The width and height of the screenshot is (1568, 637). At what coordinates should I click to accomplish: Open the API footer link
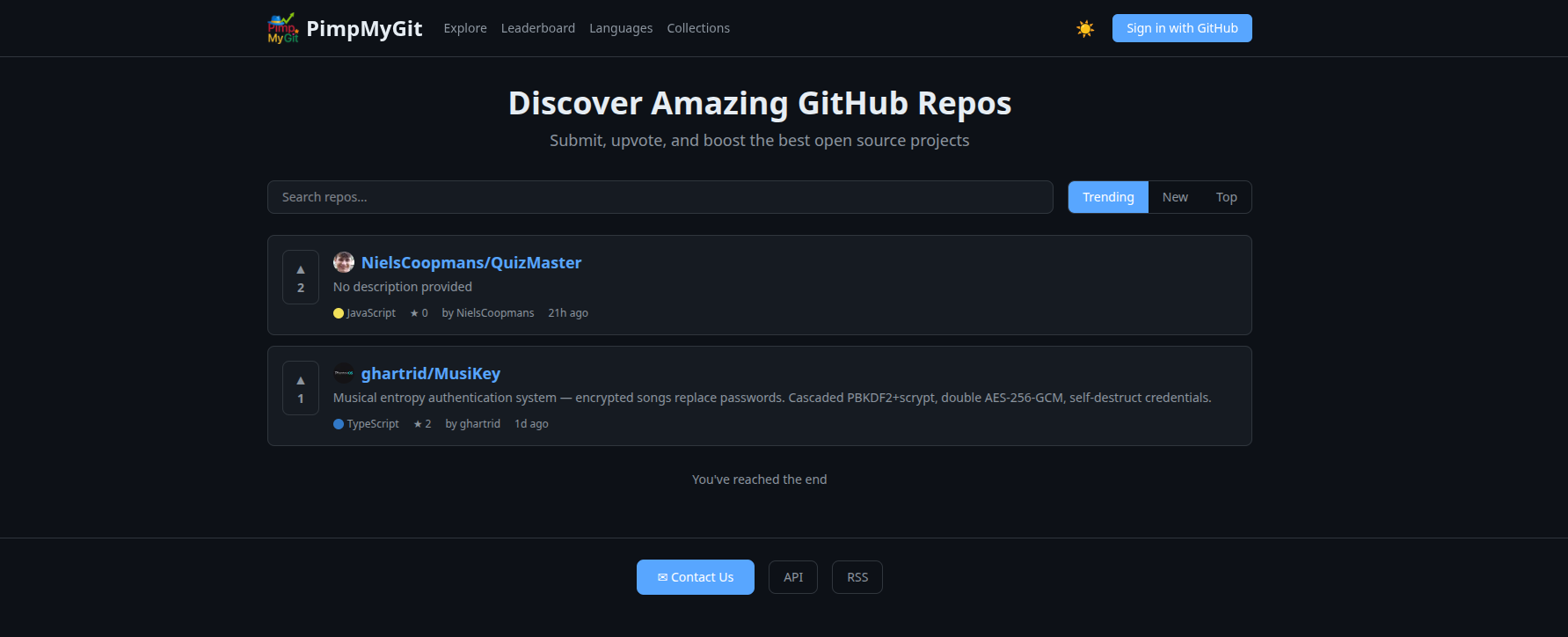click(x=793, y=577)
